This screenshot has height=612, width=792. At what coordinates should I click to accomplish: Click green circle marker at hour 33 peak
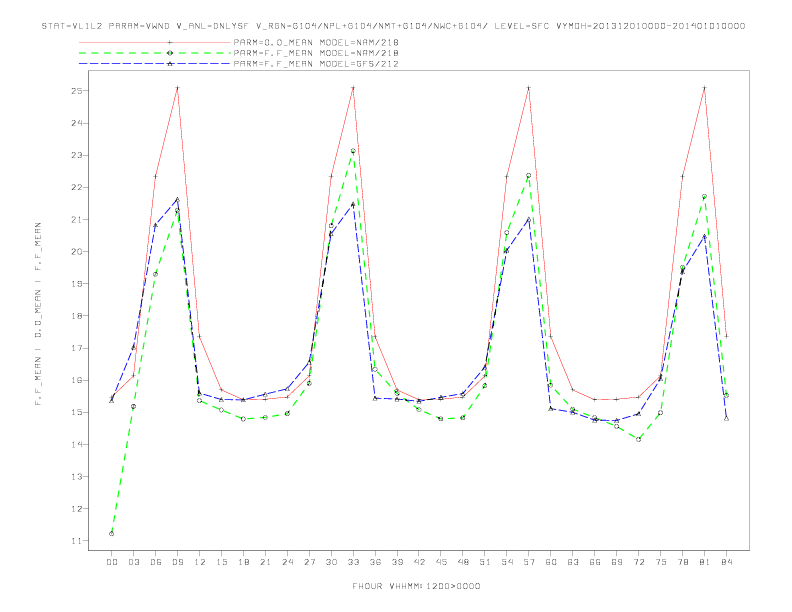[x=353, y=151]
